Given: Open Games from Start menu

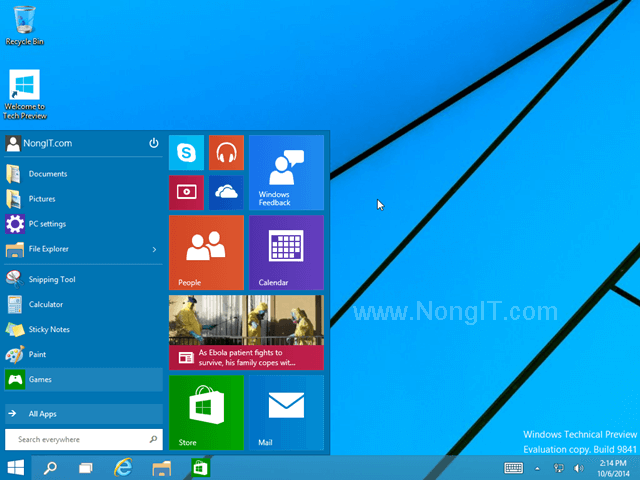Looking at the screenshot, I should click(83, 380).
